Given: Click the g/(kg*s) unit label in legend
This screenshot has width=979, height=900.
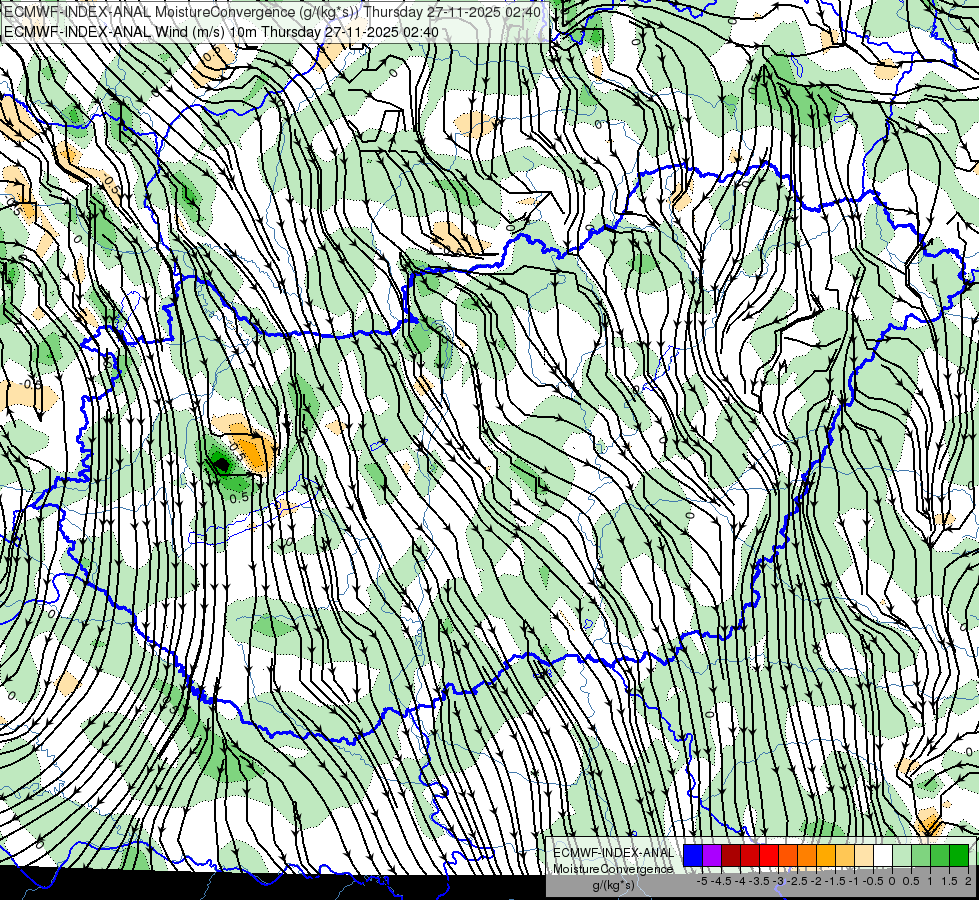Looking at the screenshot, I should coord(613,885).
